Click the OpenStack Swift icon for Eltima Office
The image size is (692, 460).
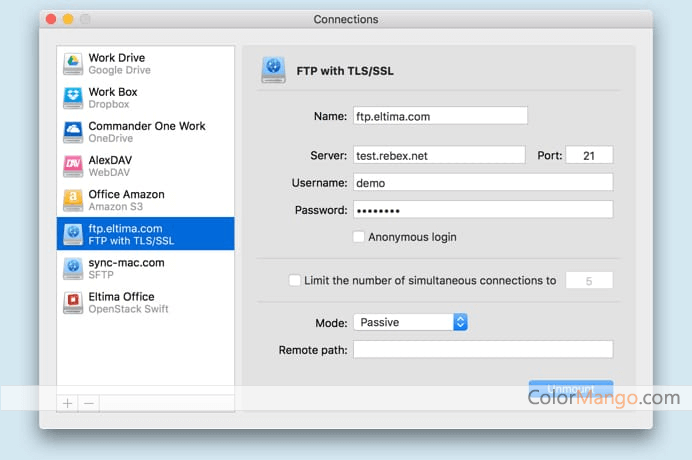coord(73,302)
